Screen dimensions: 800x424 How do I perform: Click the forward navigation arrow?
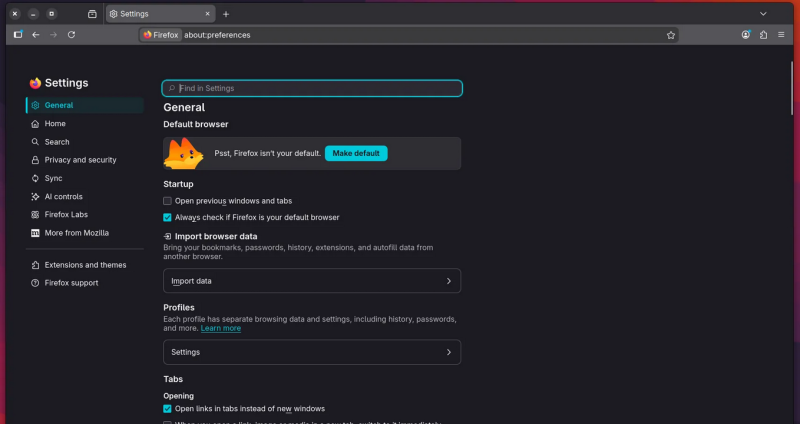click(54, 35)
